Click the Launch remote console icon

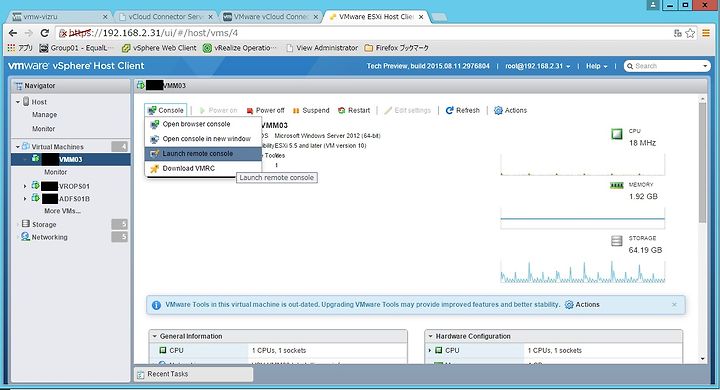[x=155, y=154]
